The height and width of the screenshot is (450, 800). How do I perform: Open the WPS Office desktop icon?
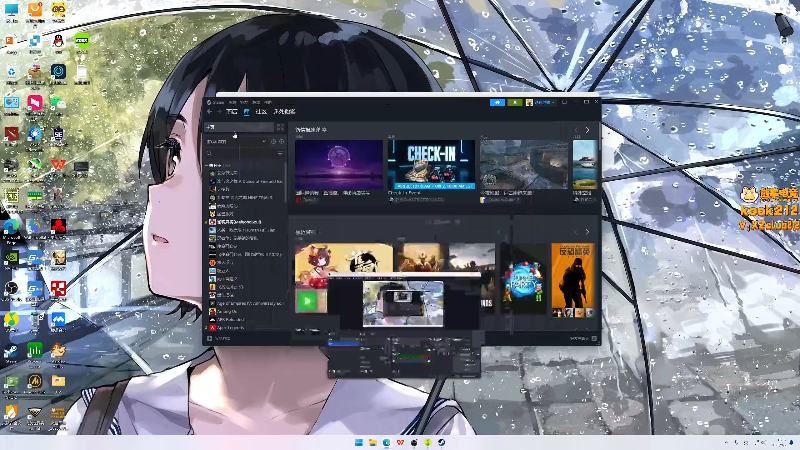point(58,167)
